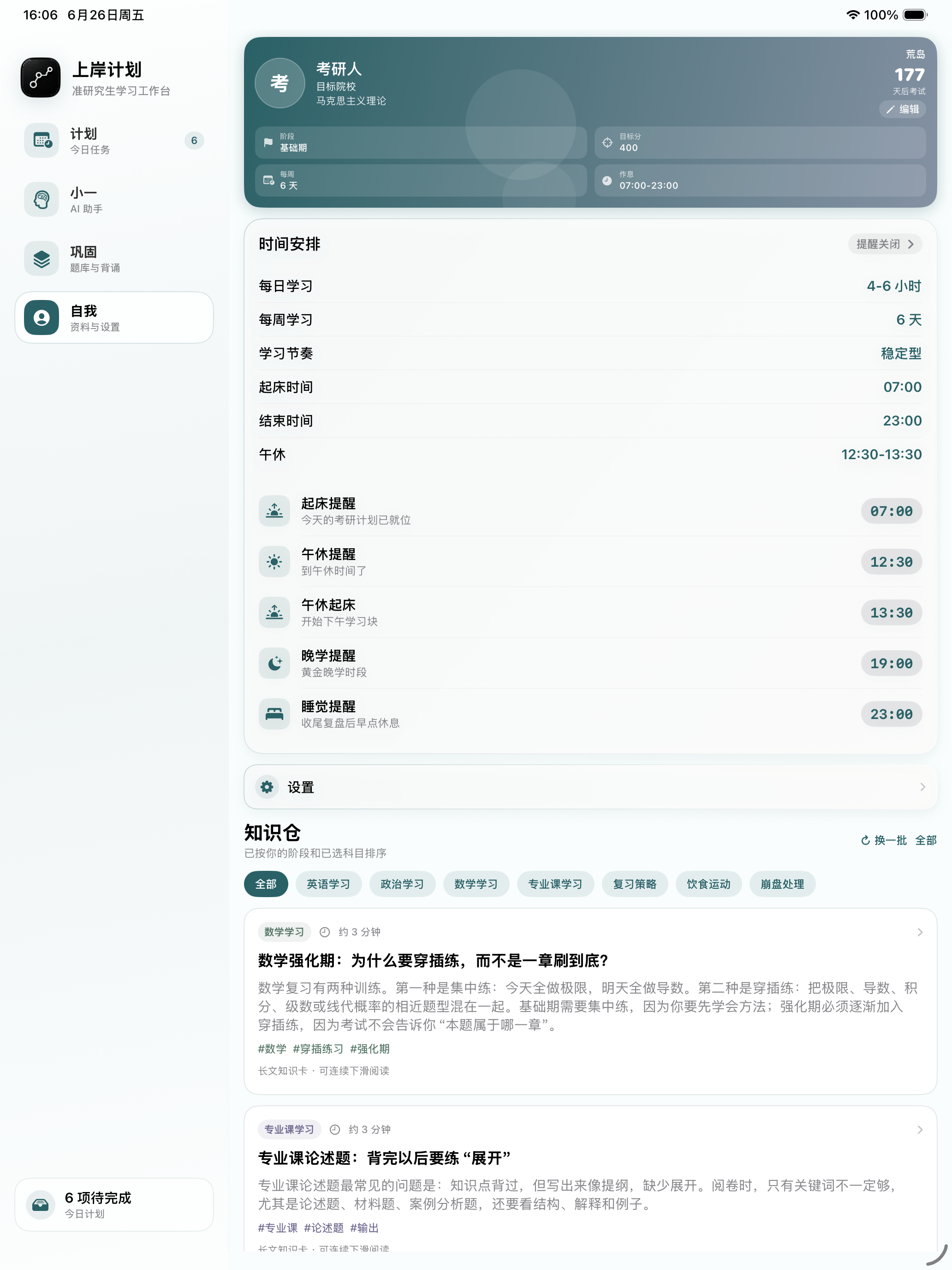Click the target icon in 目标分 field

tap(607, 143)
